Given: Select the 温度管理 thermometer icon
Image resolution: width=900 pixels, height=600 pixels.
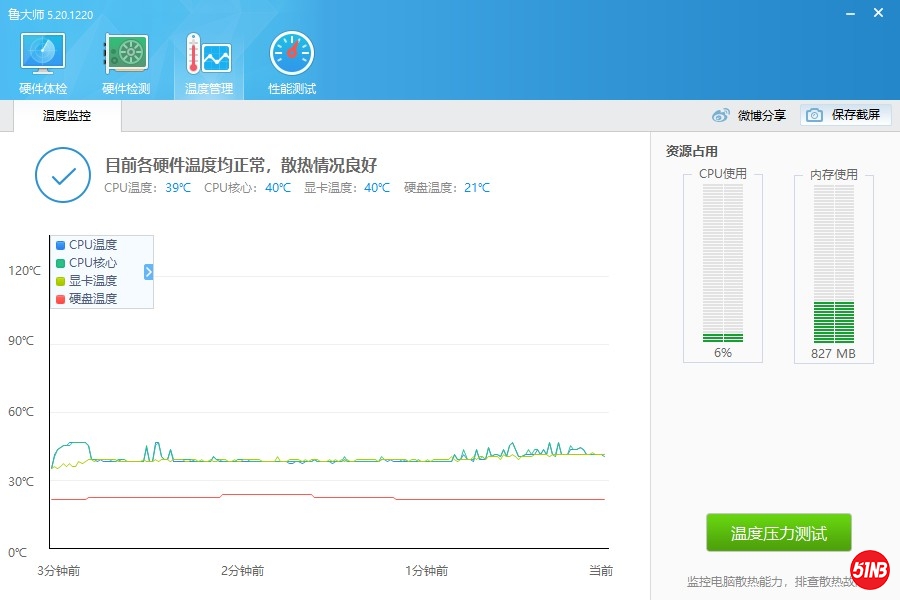Looking at the screenshot, I should [x=208, y=54].
